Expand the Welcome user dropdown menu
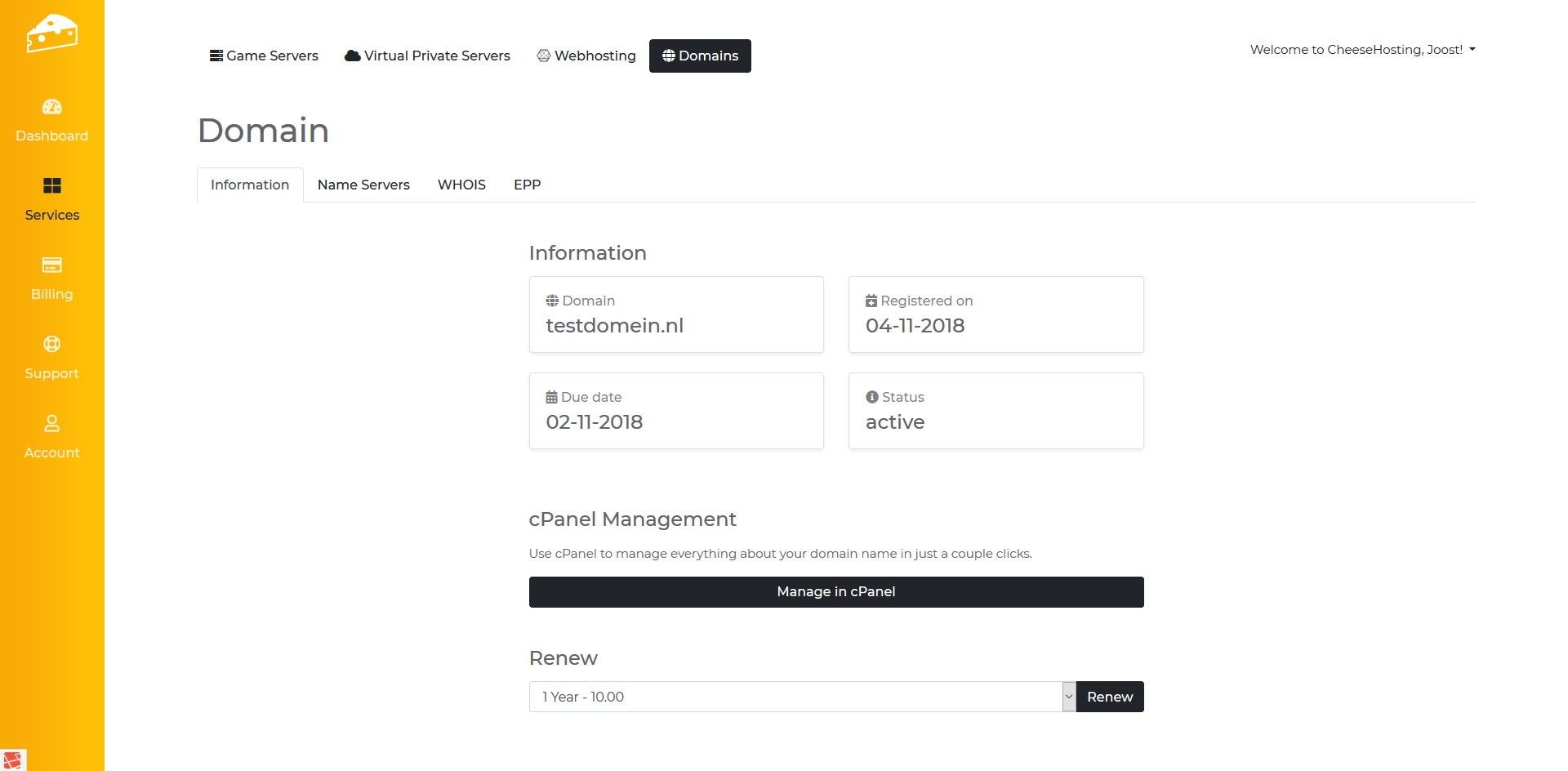Viewport: 1568px width, 771px height. coord(1362,50)
